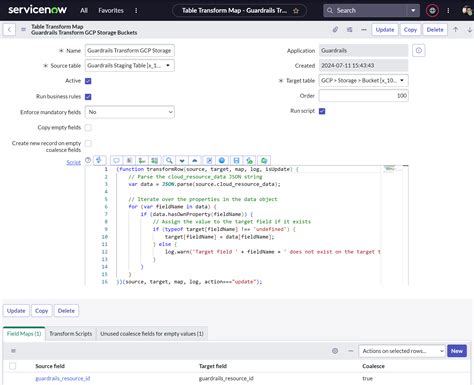The height and width of the screenshot is (385, 474).
Task: Click into the Name input field
Action: click(x=130, y=50)
